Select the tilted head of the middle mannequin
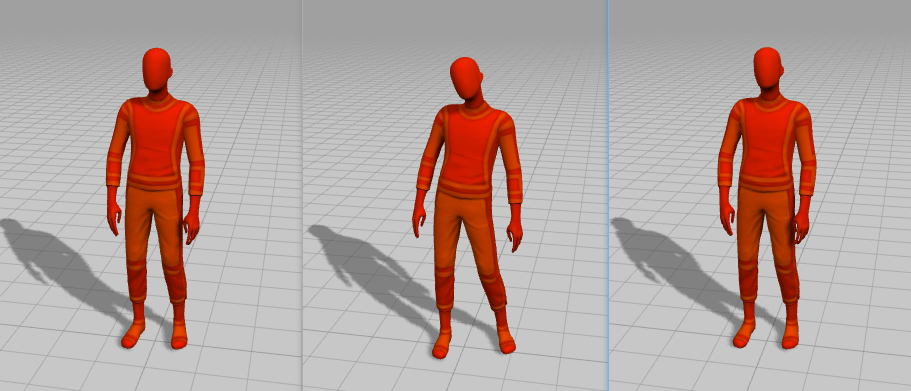 click(467, 79)
